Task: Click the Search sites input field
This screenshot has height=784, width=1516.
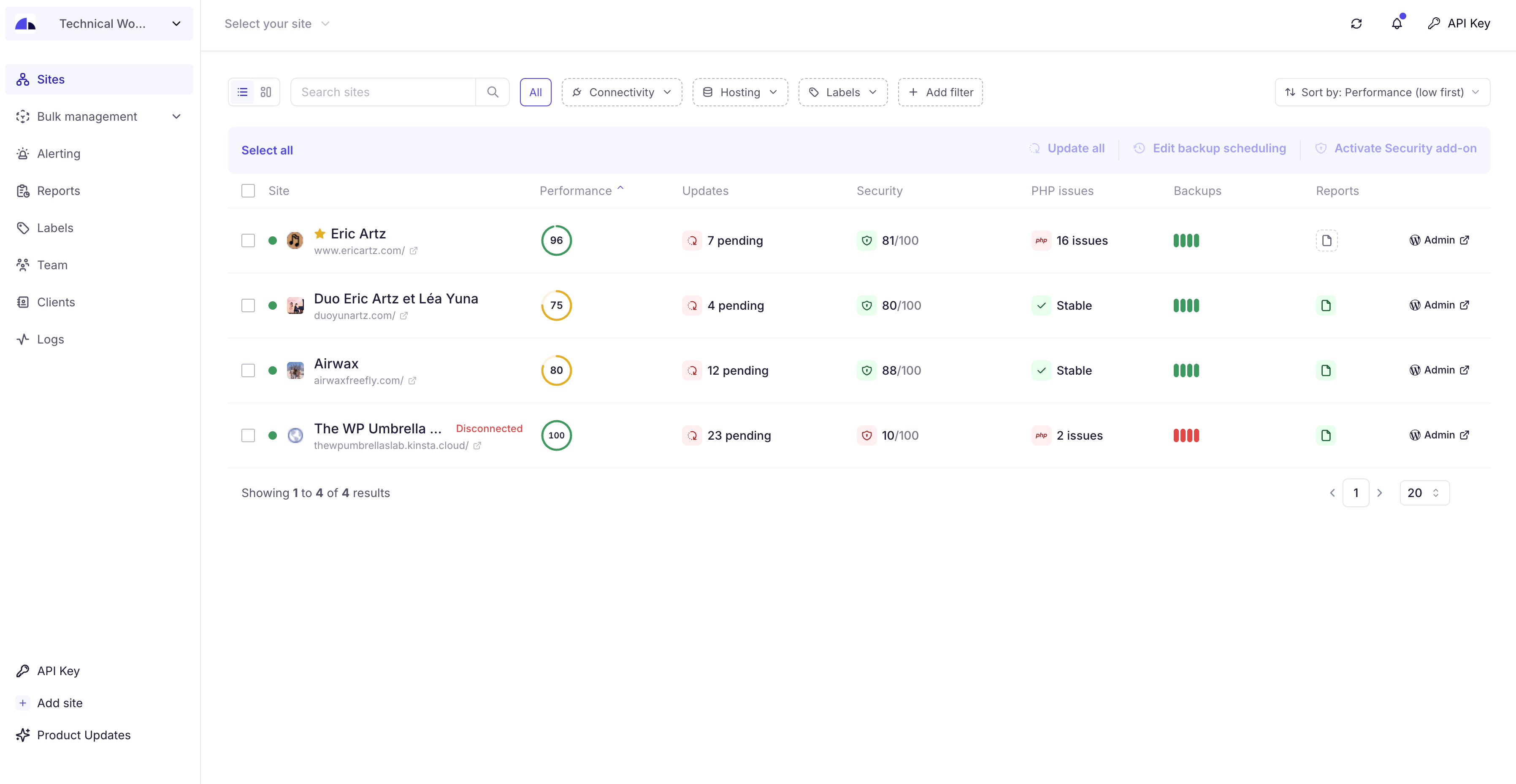Action: point(383,92)
